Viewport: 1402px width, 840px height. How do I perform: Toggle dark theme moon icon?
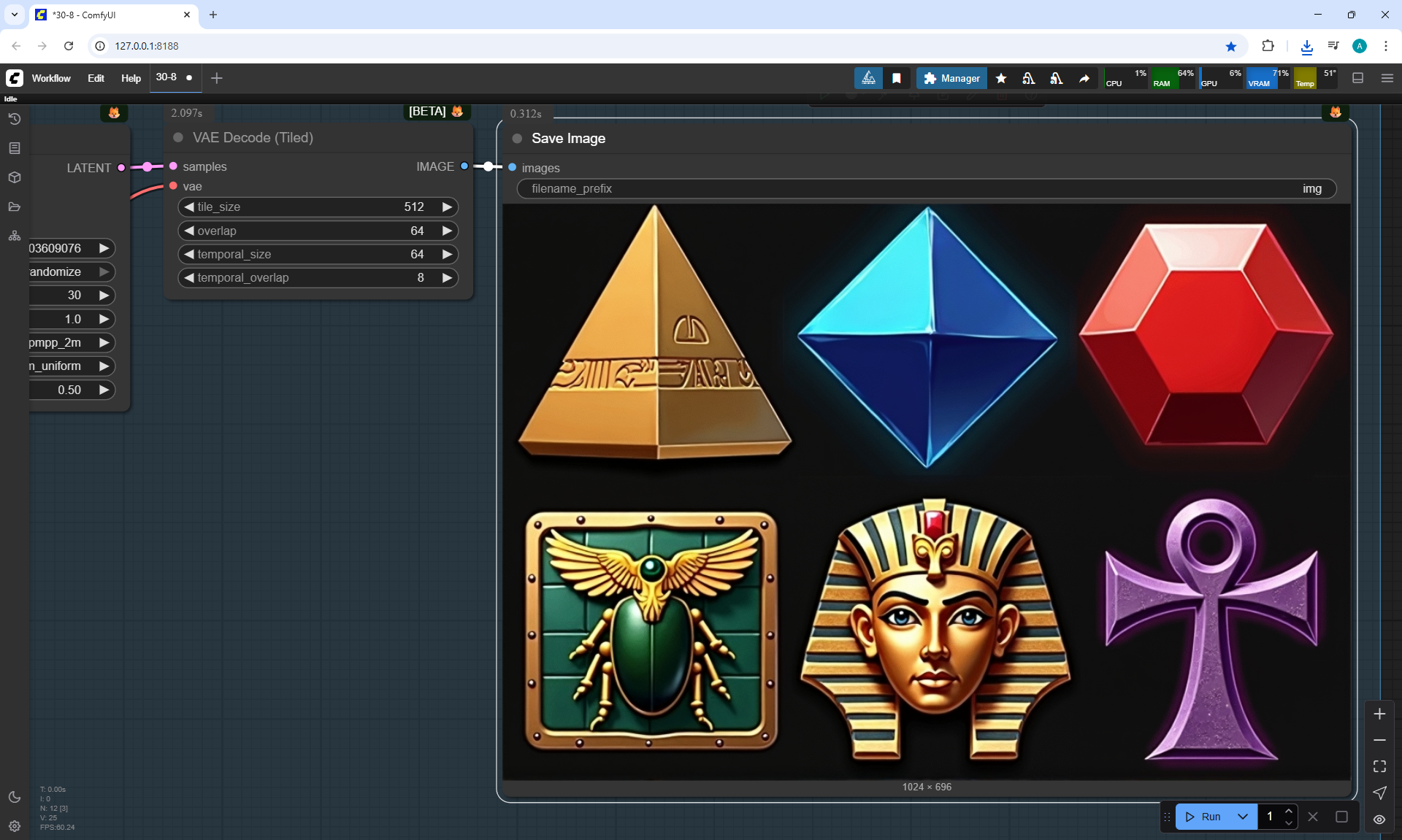tap(15, 797)
